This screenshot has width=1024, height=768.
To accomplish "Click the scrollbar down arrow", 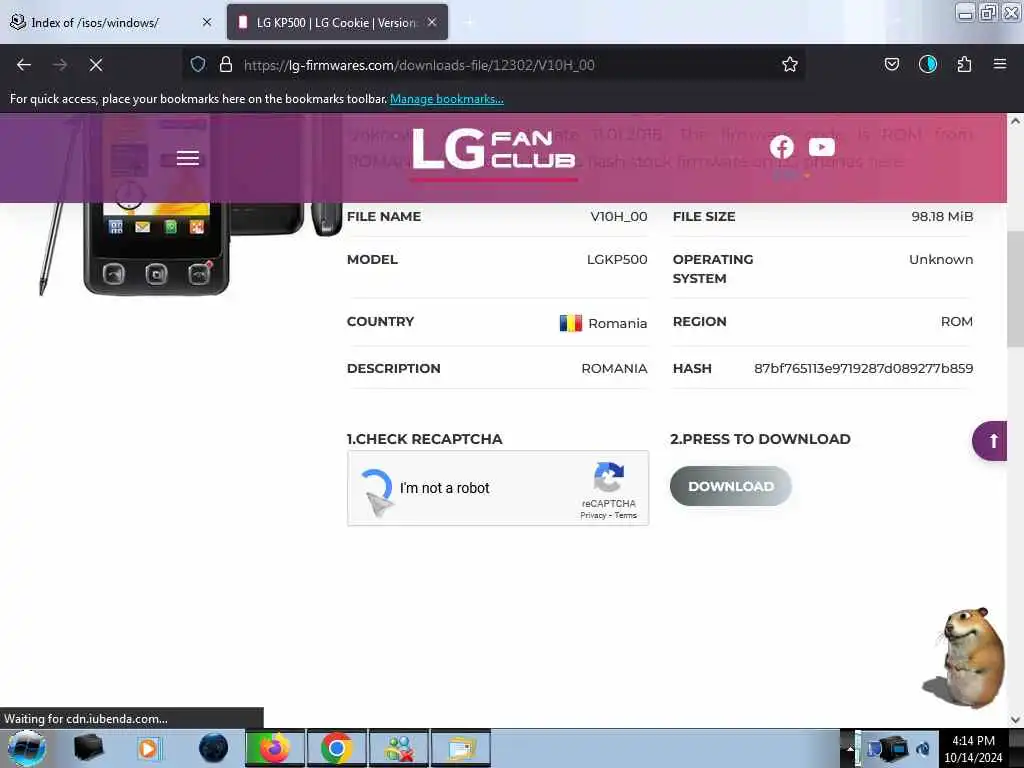I will tap(1015, 720).
